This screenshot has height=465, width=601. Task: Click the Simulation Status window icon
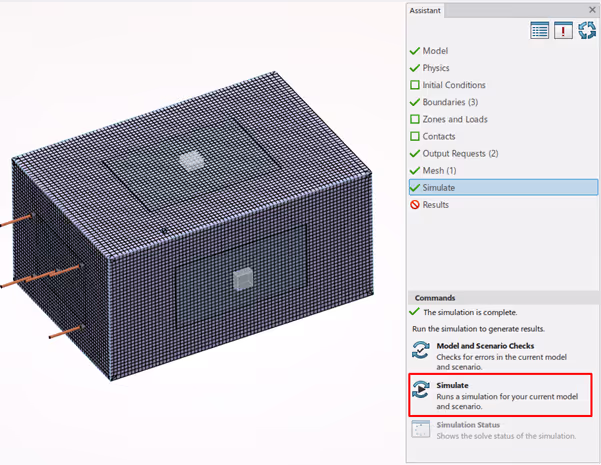(421, 429)
